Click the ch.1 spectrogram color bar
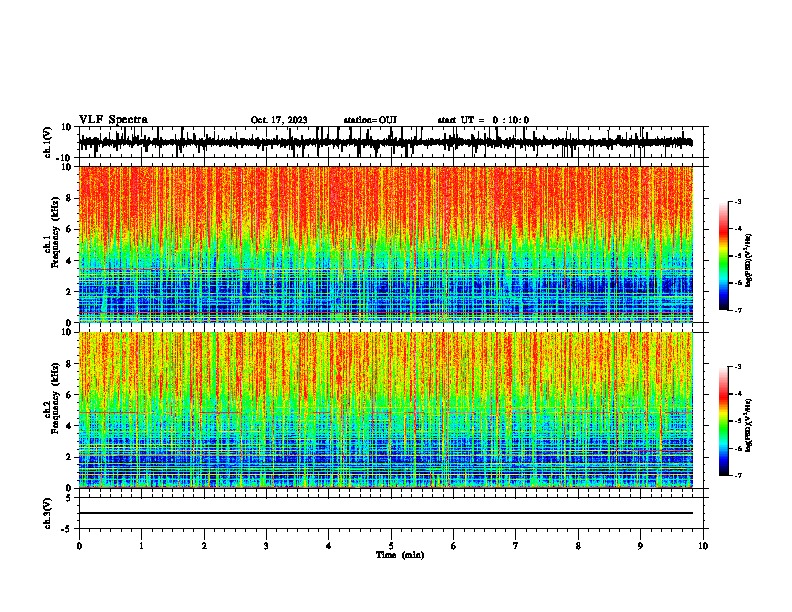The image size is (792, 612). pyautogui.click(x=723, y=256)
